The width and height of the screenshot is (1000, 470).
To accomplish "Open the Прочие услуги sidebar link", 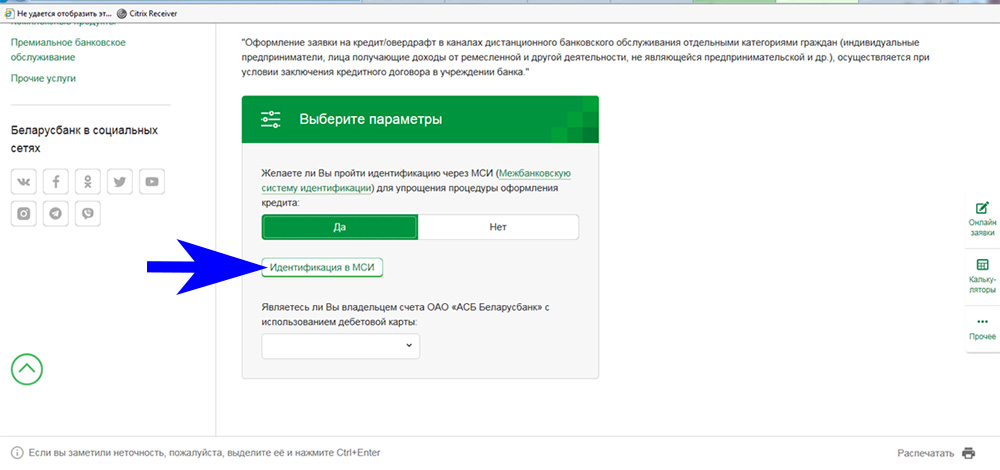I will tap(43, 78).
